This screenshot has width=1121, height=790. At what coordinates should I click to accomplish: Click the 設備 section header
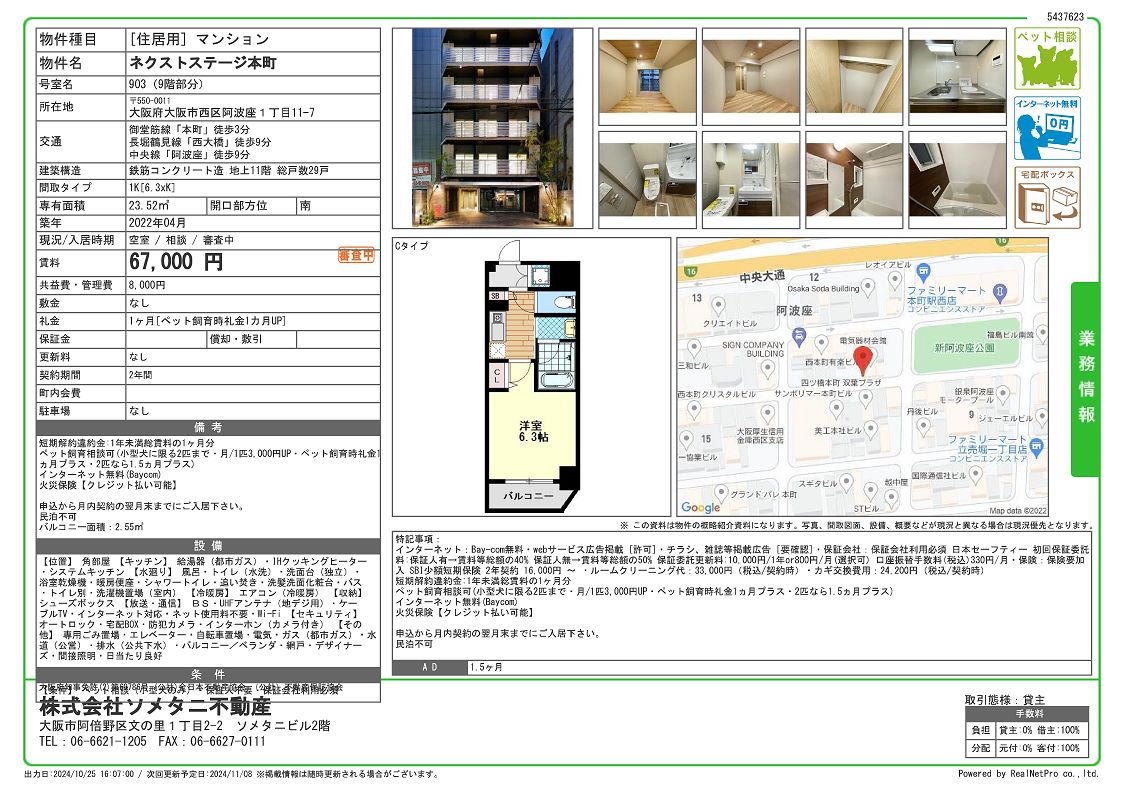208,545
